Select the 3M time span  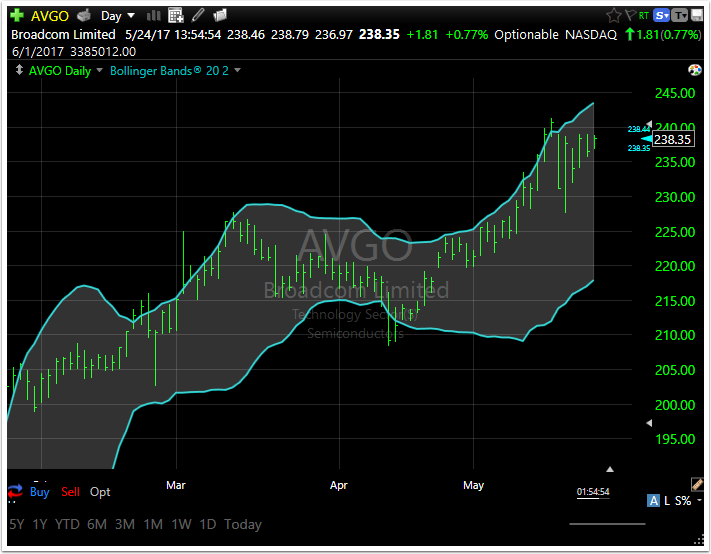125,525
